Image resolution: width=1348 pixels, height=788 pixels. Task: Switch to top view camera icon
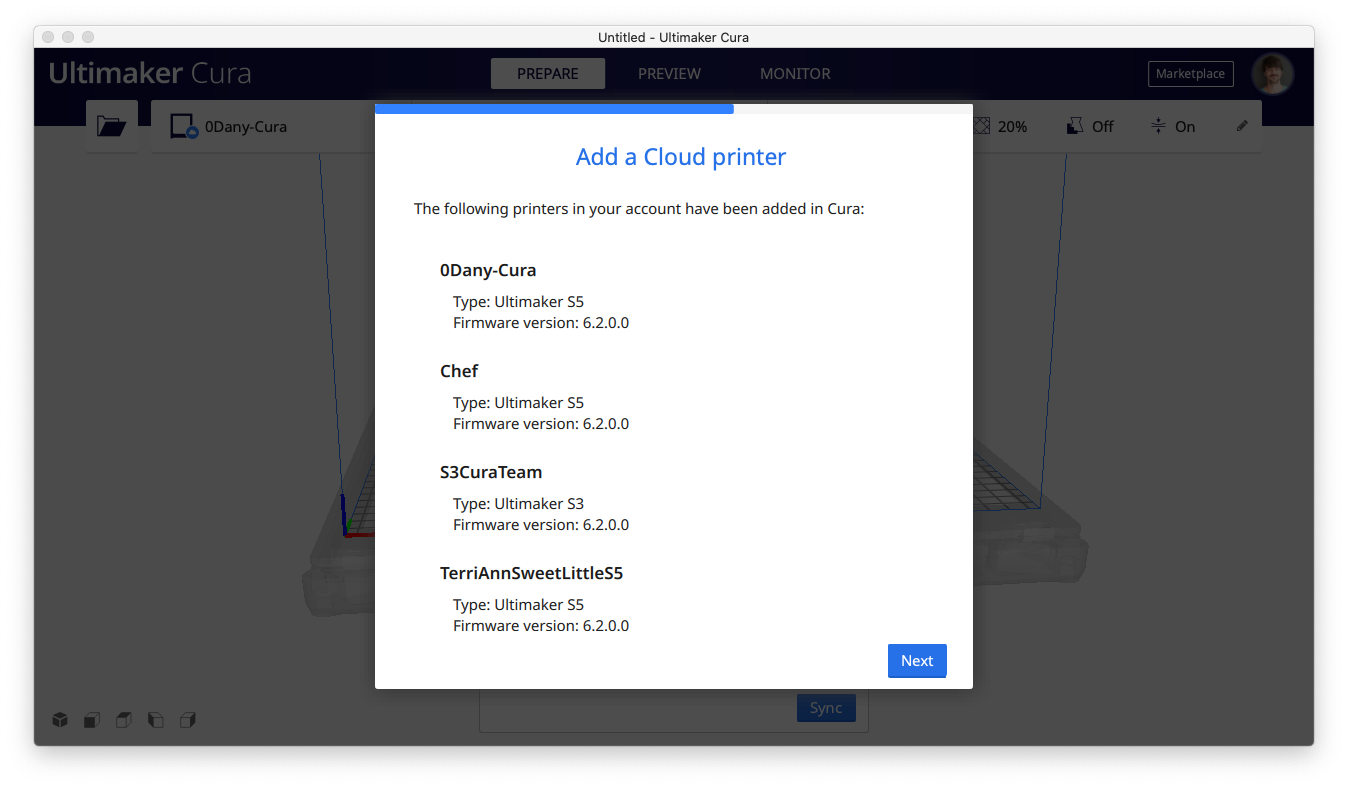pos(124,720)
